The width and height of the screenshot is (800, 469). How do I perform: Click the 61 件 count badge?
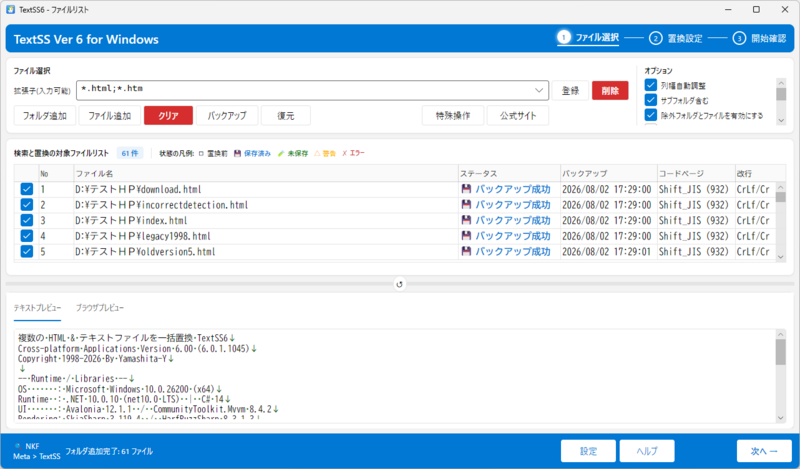pos(130,153)
